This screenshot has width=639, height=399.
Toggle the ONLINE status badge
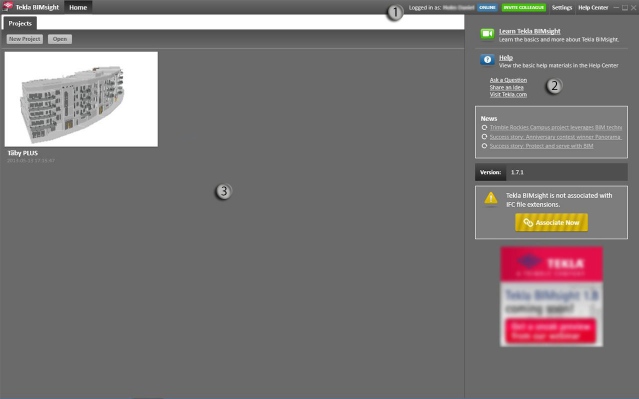pyautogui.click(x=487, y=7)
